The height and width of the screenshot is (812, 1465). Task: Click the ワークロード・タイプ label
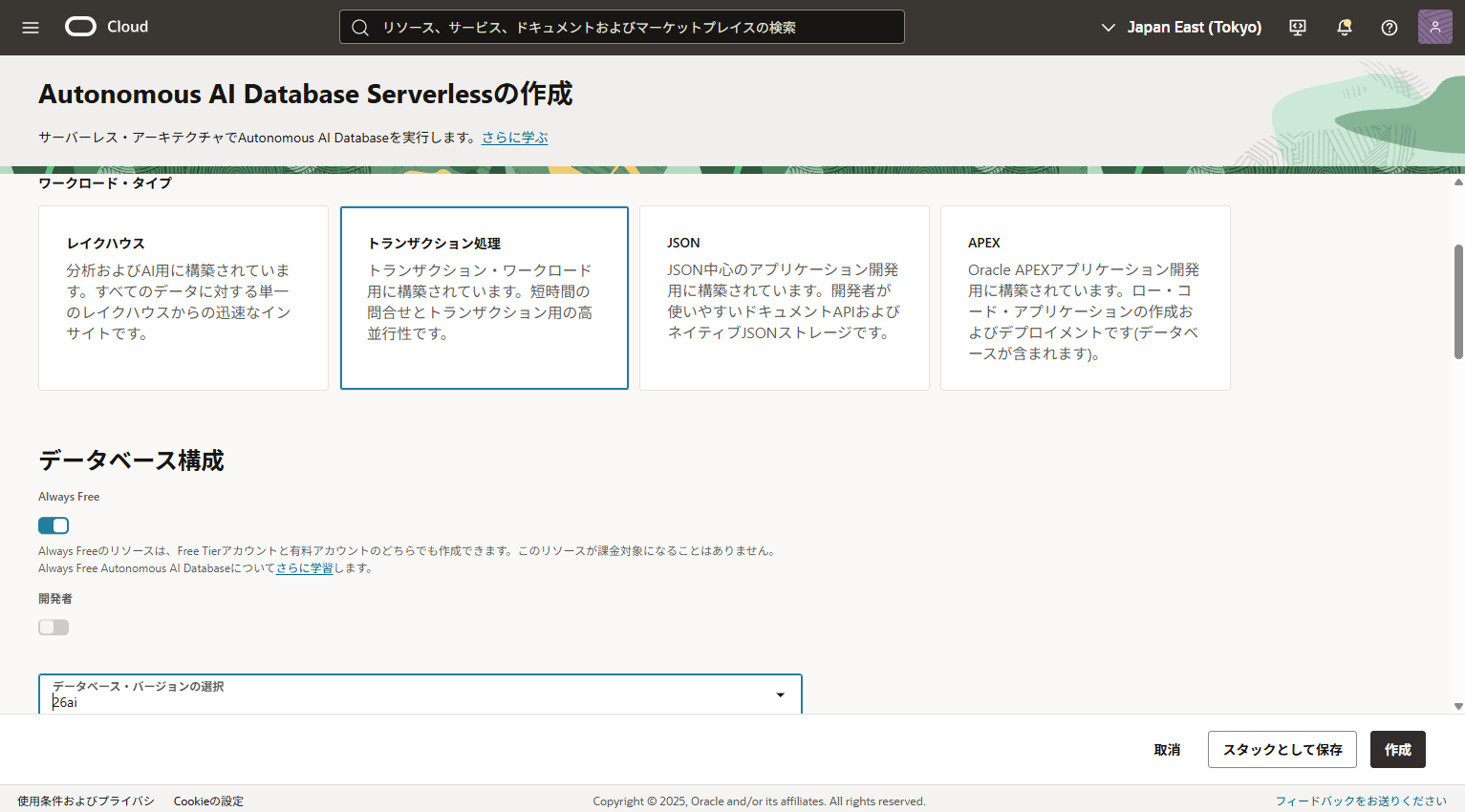[x=105, y=183]
